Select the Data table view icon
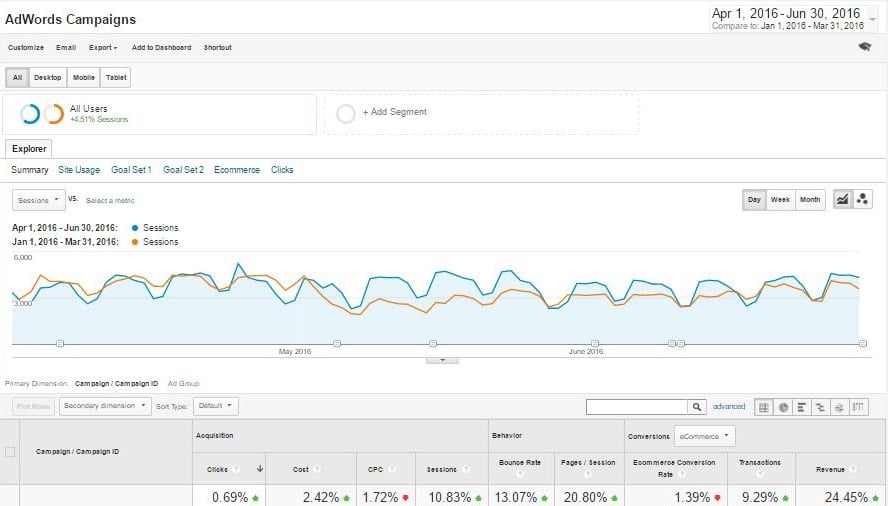Screen dimensions: 888x506 pos(764,407)
